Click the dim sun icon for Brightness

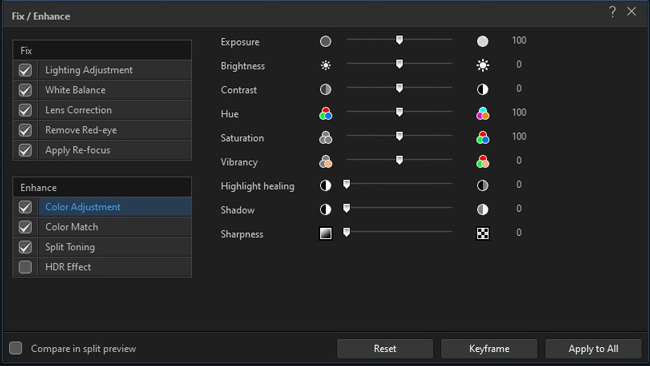pos(325,65)
